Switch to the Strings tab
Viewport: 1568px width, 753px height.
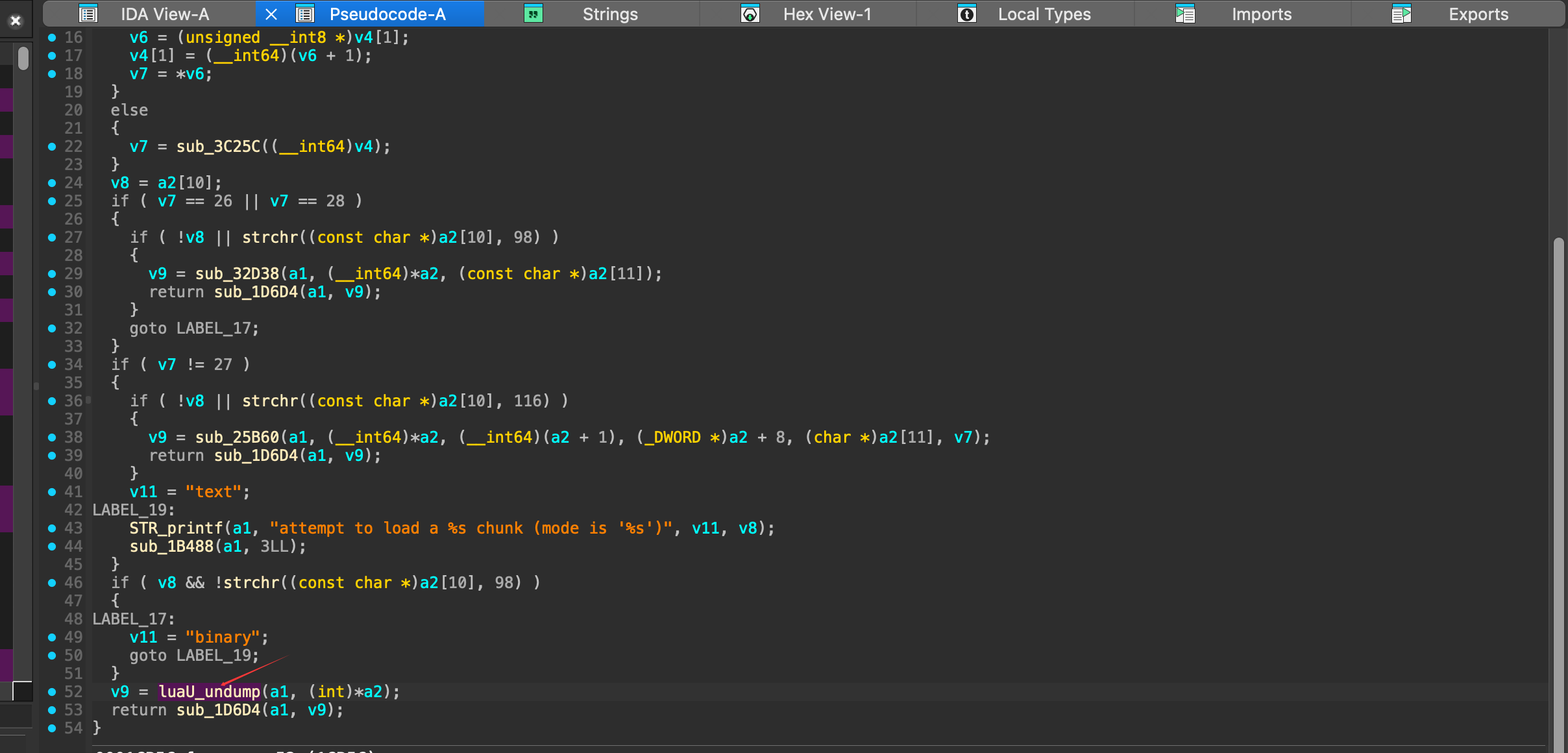tap(609, 14)
